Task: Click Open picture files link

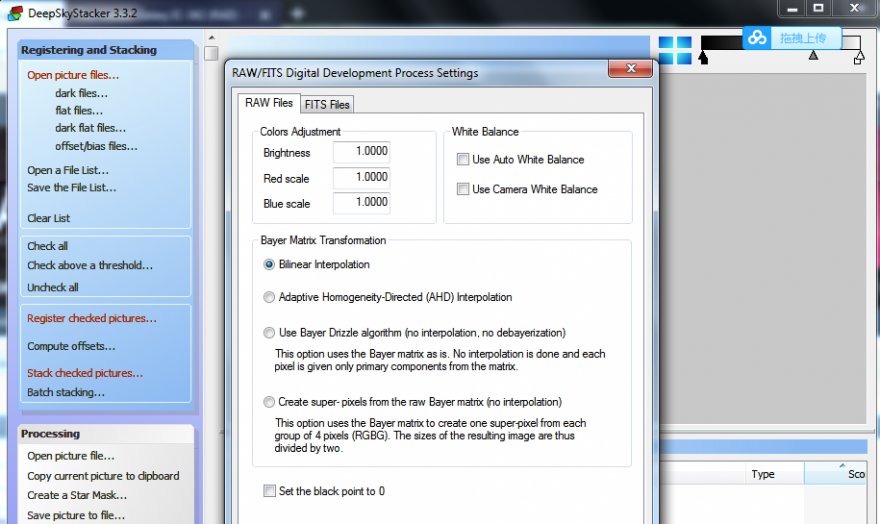Action: 73,75
